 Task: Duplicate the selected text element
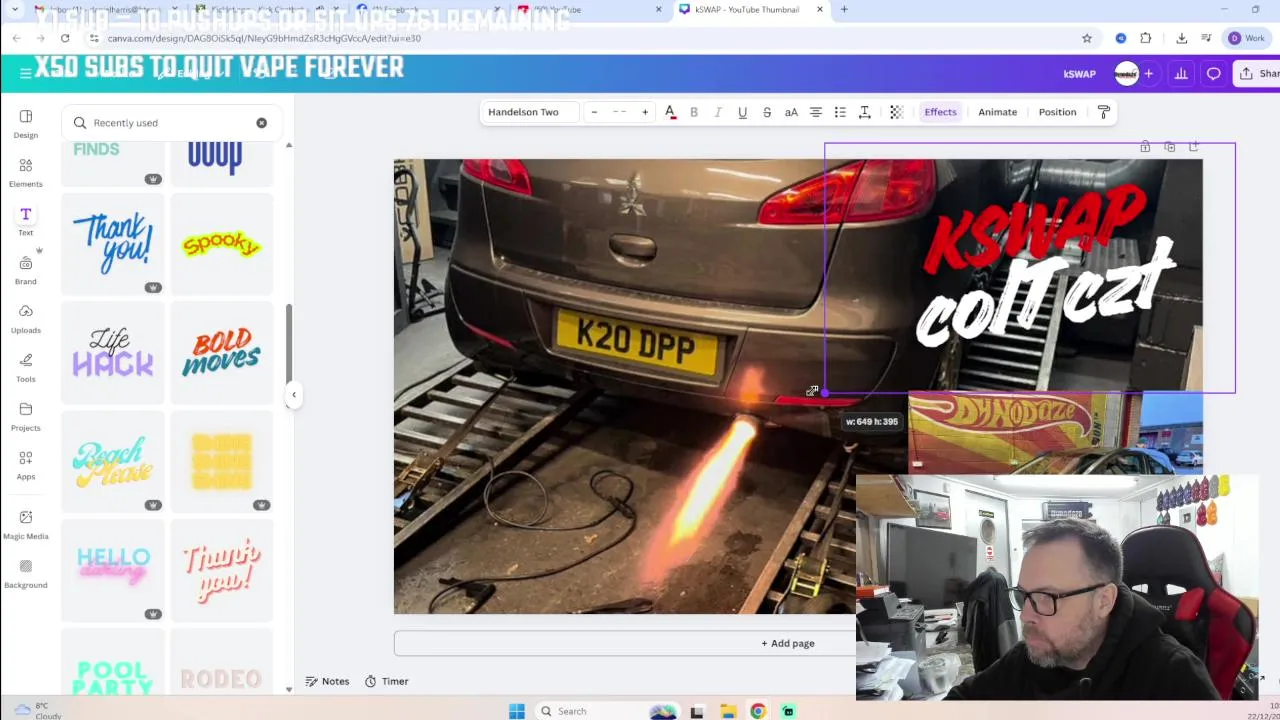pos(1169,147)
